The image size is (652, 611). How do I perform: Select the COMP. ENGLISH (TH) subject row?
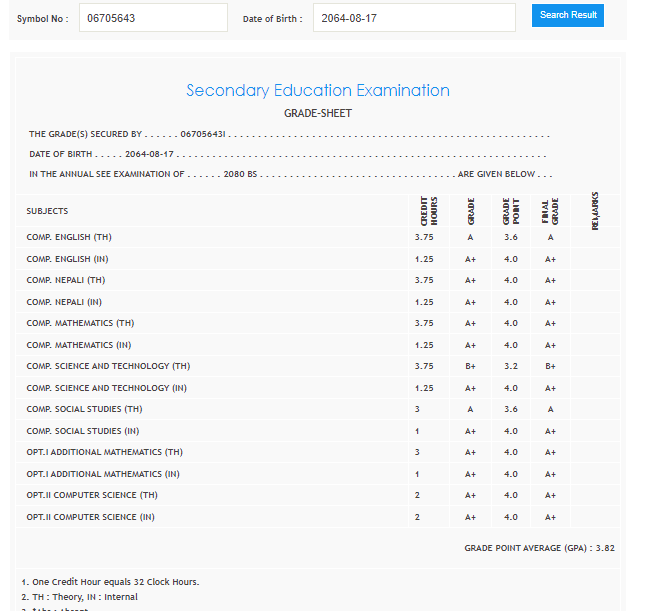pos(69,238)
